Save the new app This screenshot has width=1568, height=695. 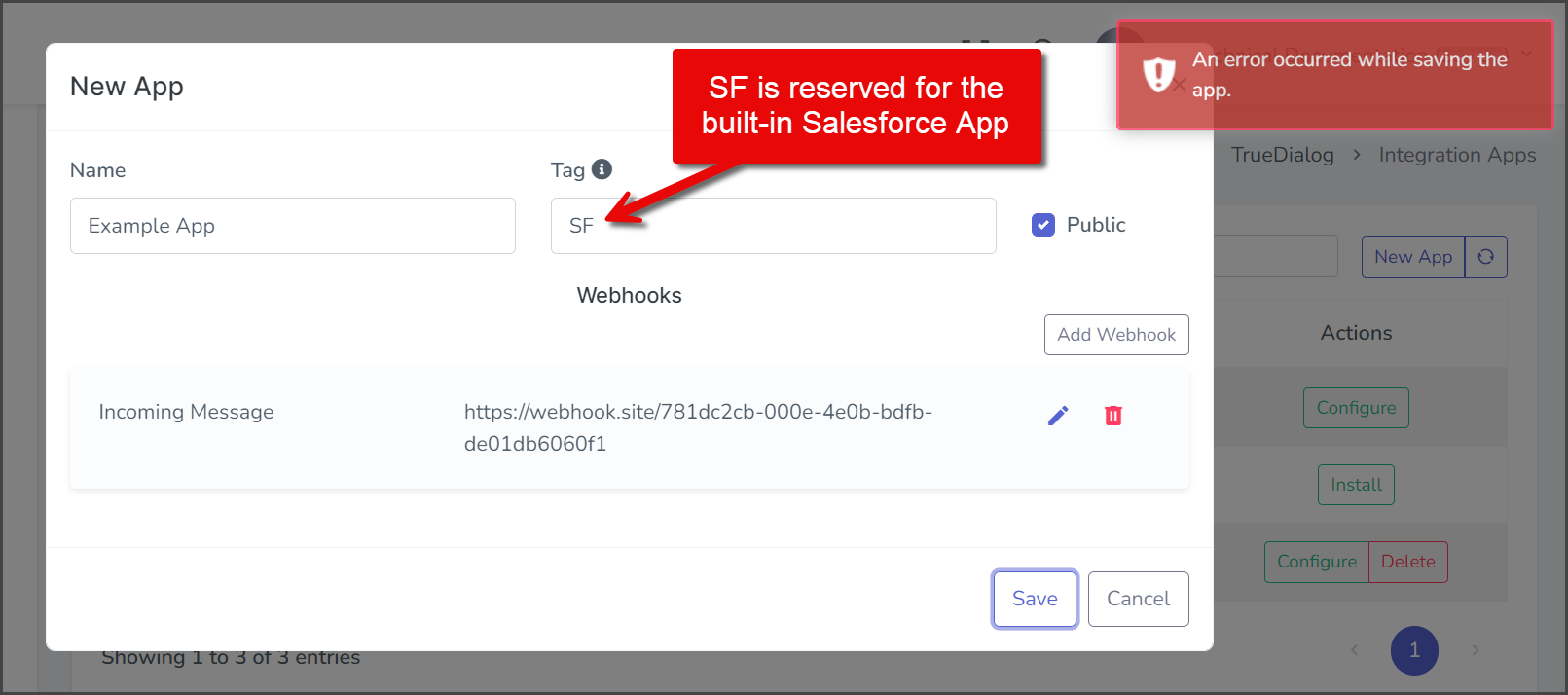coord(1035,599)
